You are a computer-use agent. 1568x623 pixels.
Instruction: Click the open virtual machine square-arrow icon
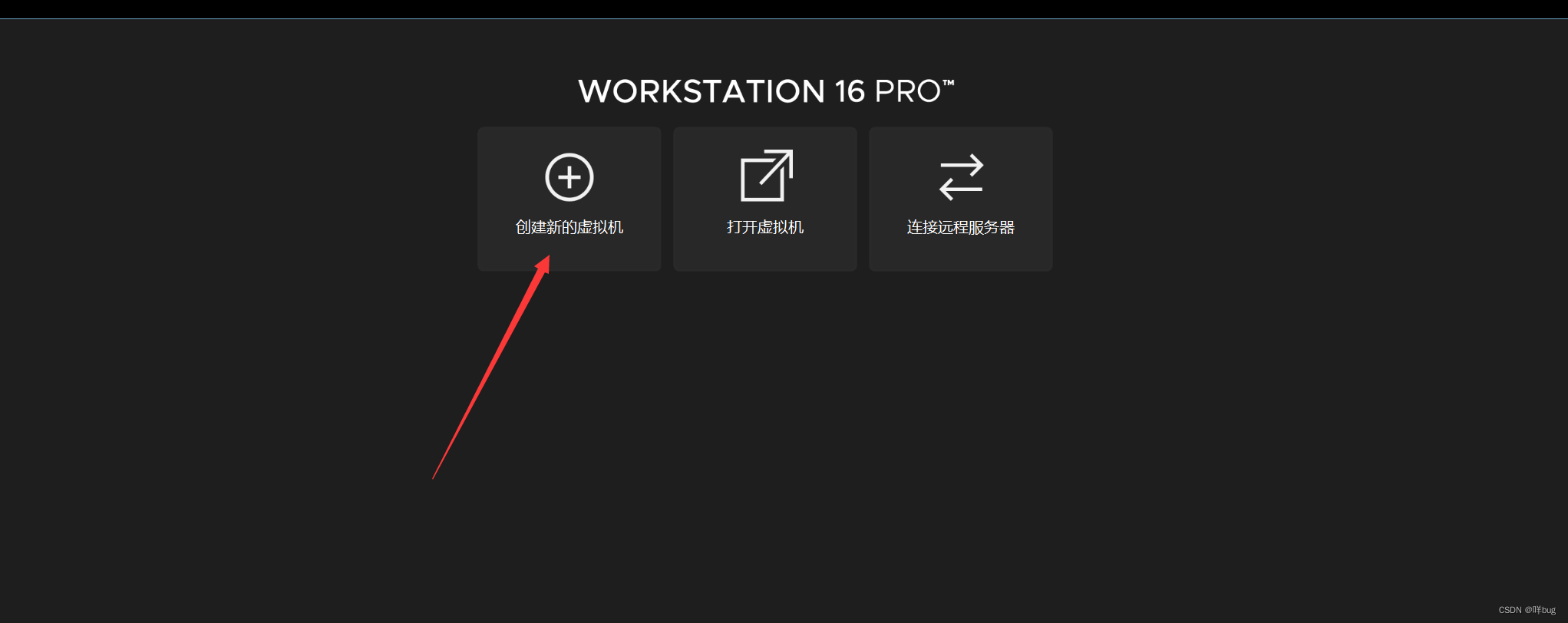[x=766, y=176]
